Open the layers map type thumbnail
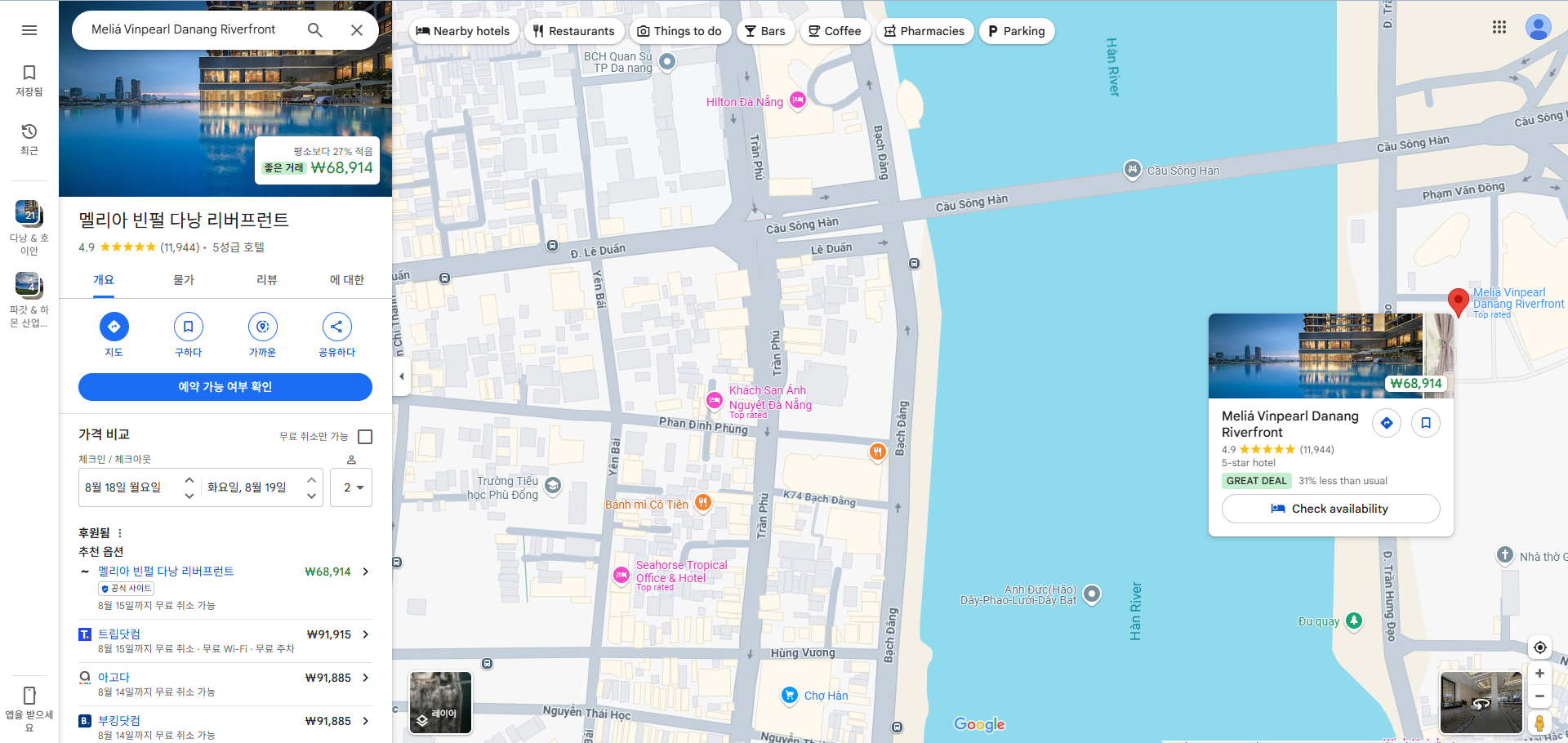Viewport: 1568px width, 743px height. [440, 702]
